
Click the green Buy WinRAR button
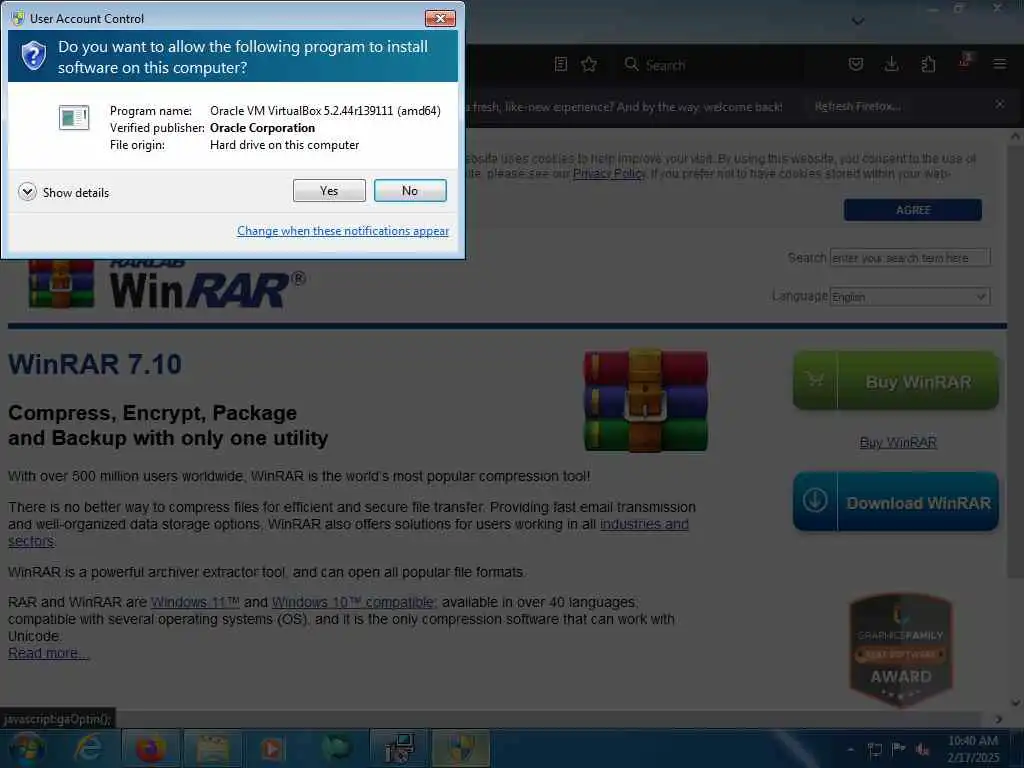pos(895,381)
